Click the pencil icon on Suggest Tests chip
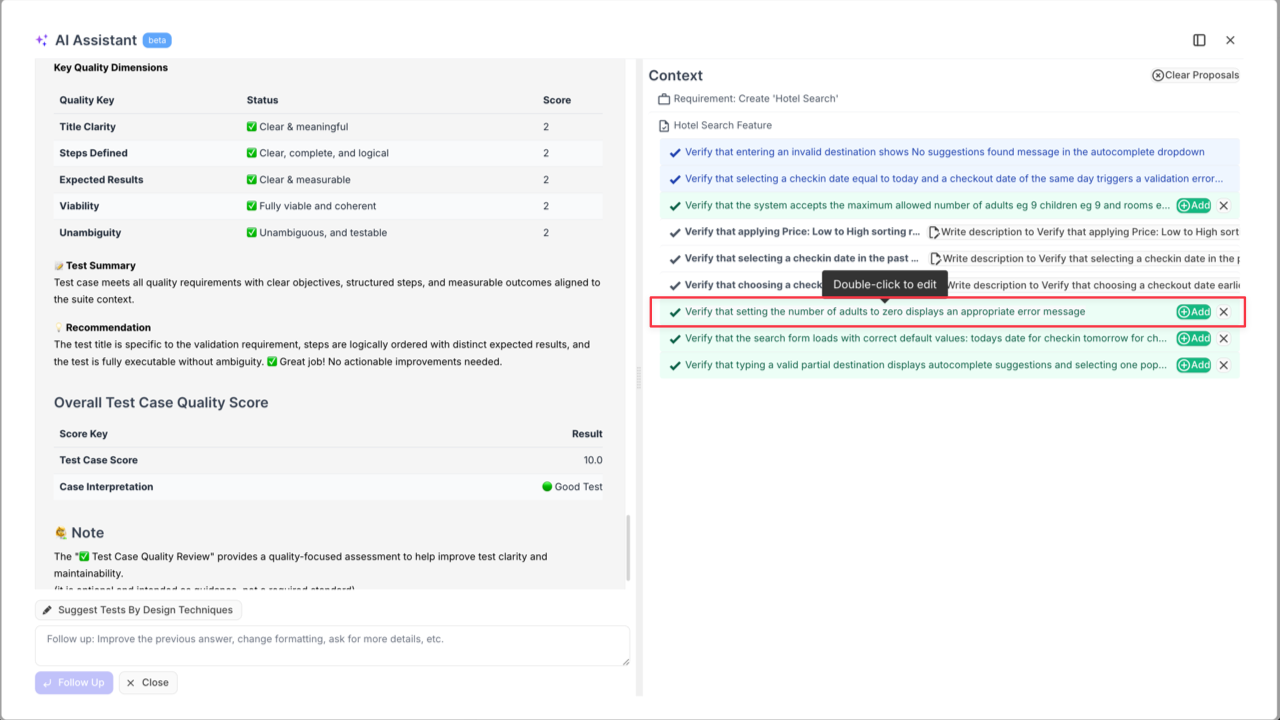This screenshot has height=720, width=1280. (47, 609)
